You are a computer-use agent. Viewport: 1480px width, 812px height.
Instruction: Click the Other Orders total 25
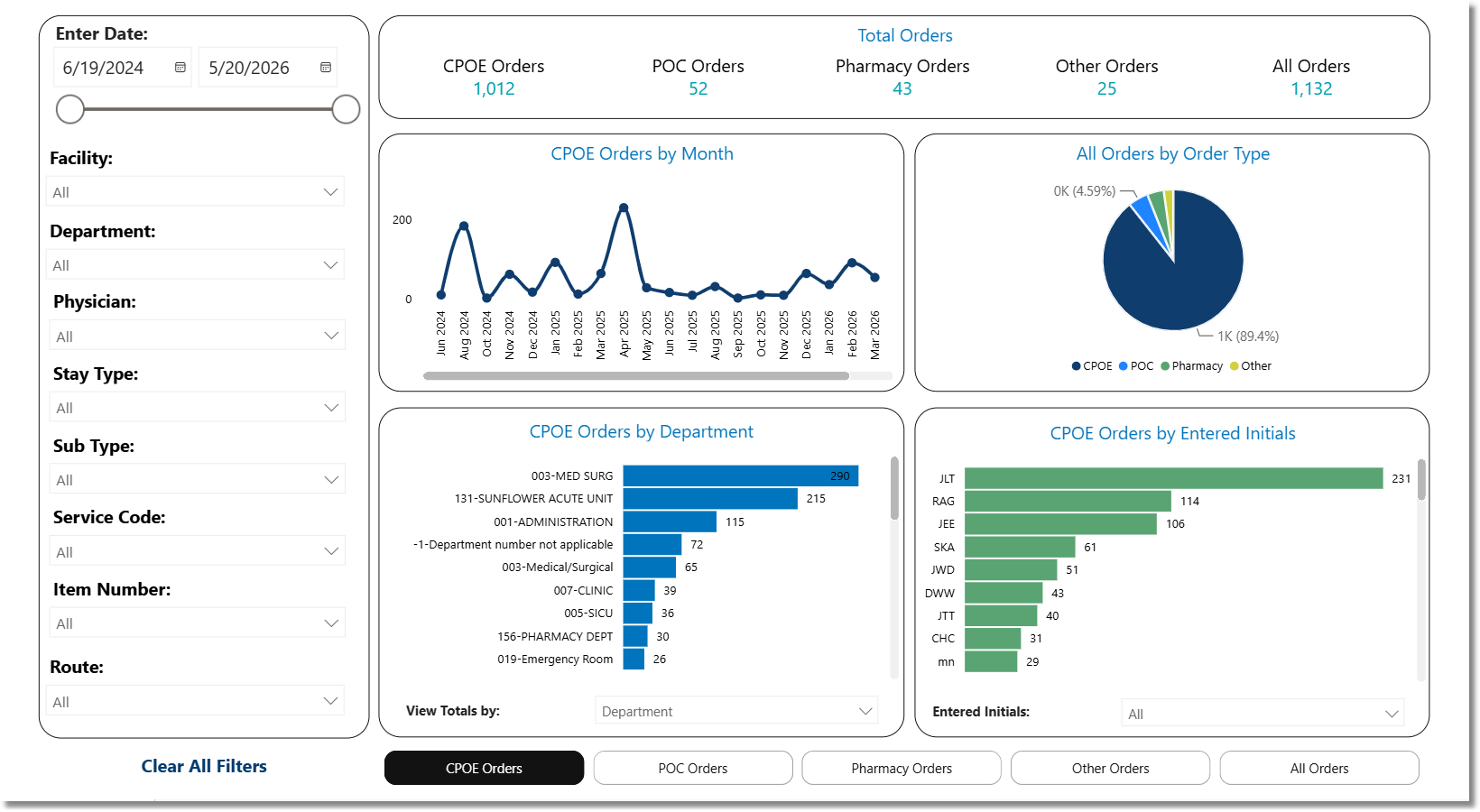coord(1107,88)
